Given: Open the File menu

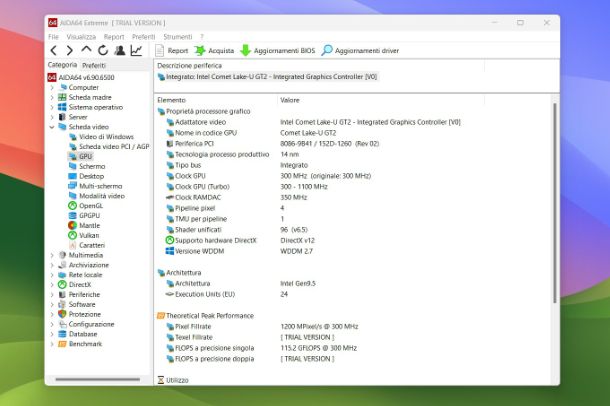Looking at the screenshot, I should [x=53, y=37].
